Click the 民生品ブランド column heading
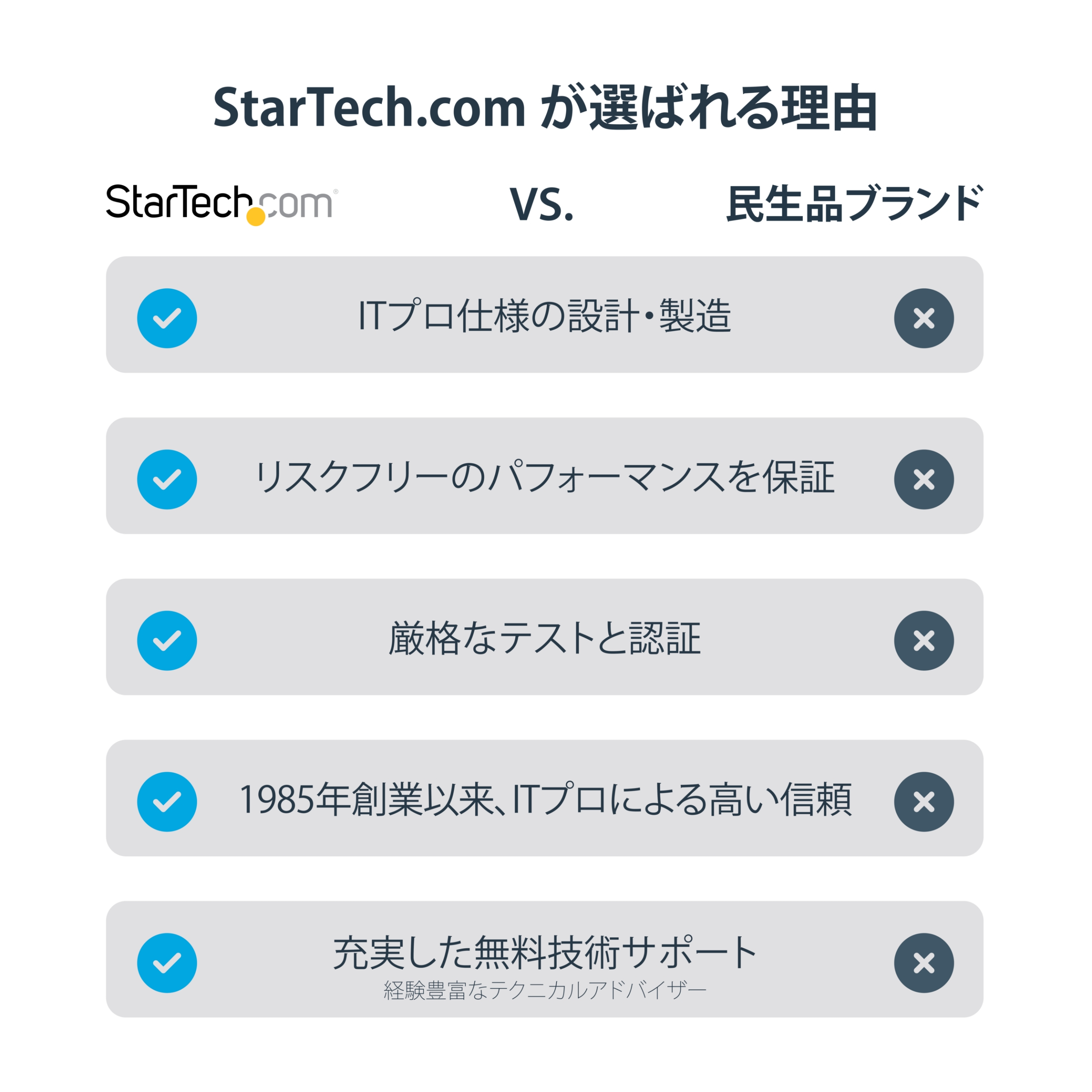 [x=854, y=203]
